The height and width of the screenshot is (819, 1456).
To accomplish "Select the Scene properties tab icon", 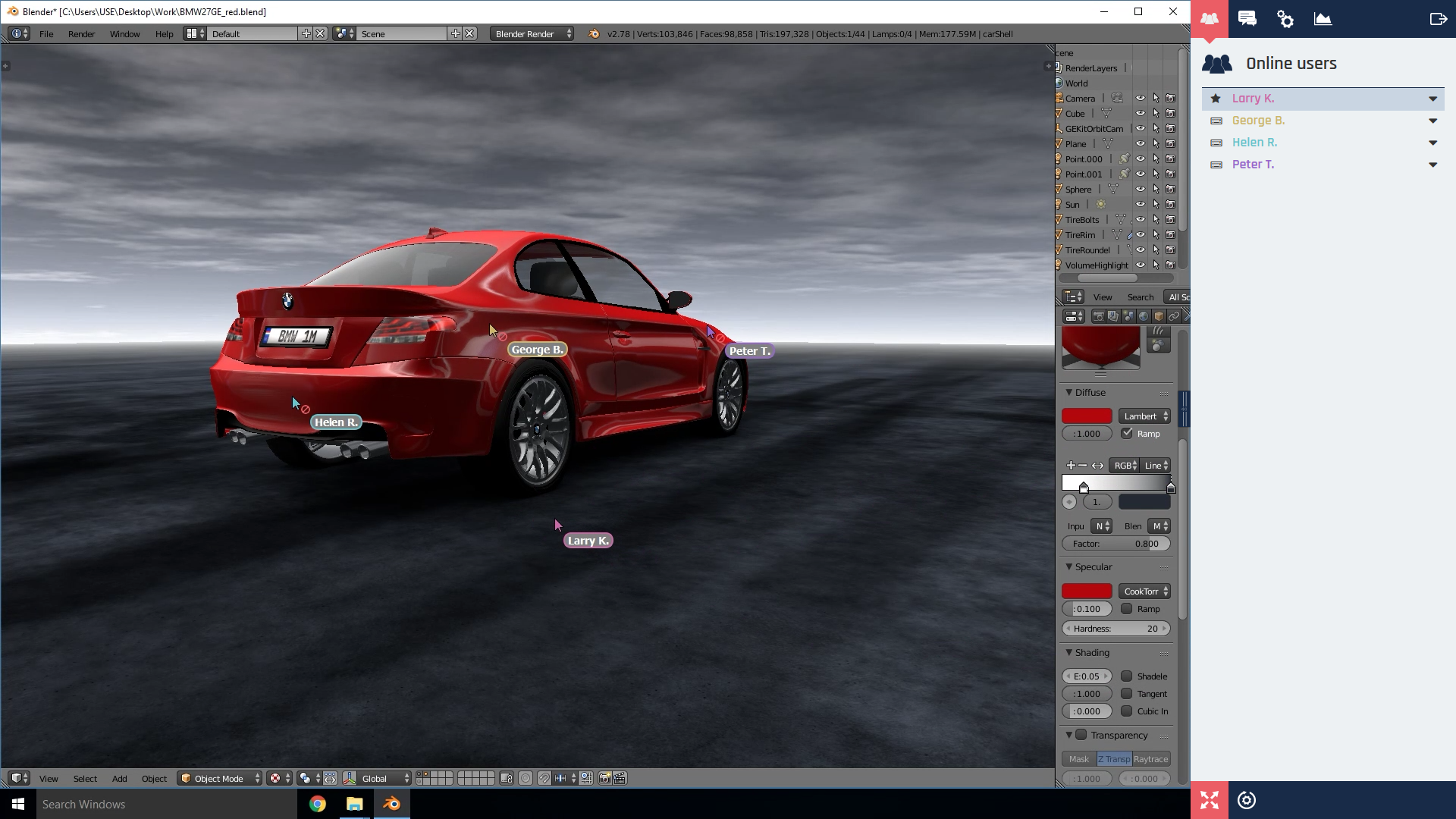I will [x=1128, y=316].
